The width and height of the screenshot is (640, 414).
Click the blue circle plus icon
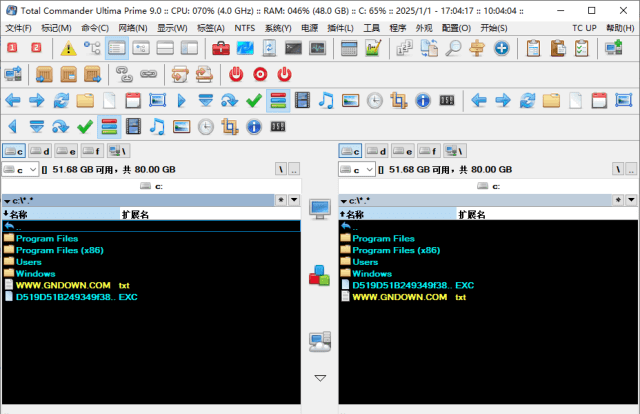[501, 48]
